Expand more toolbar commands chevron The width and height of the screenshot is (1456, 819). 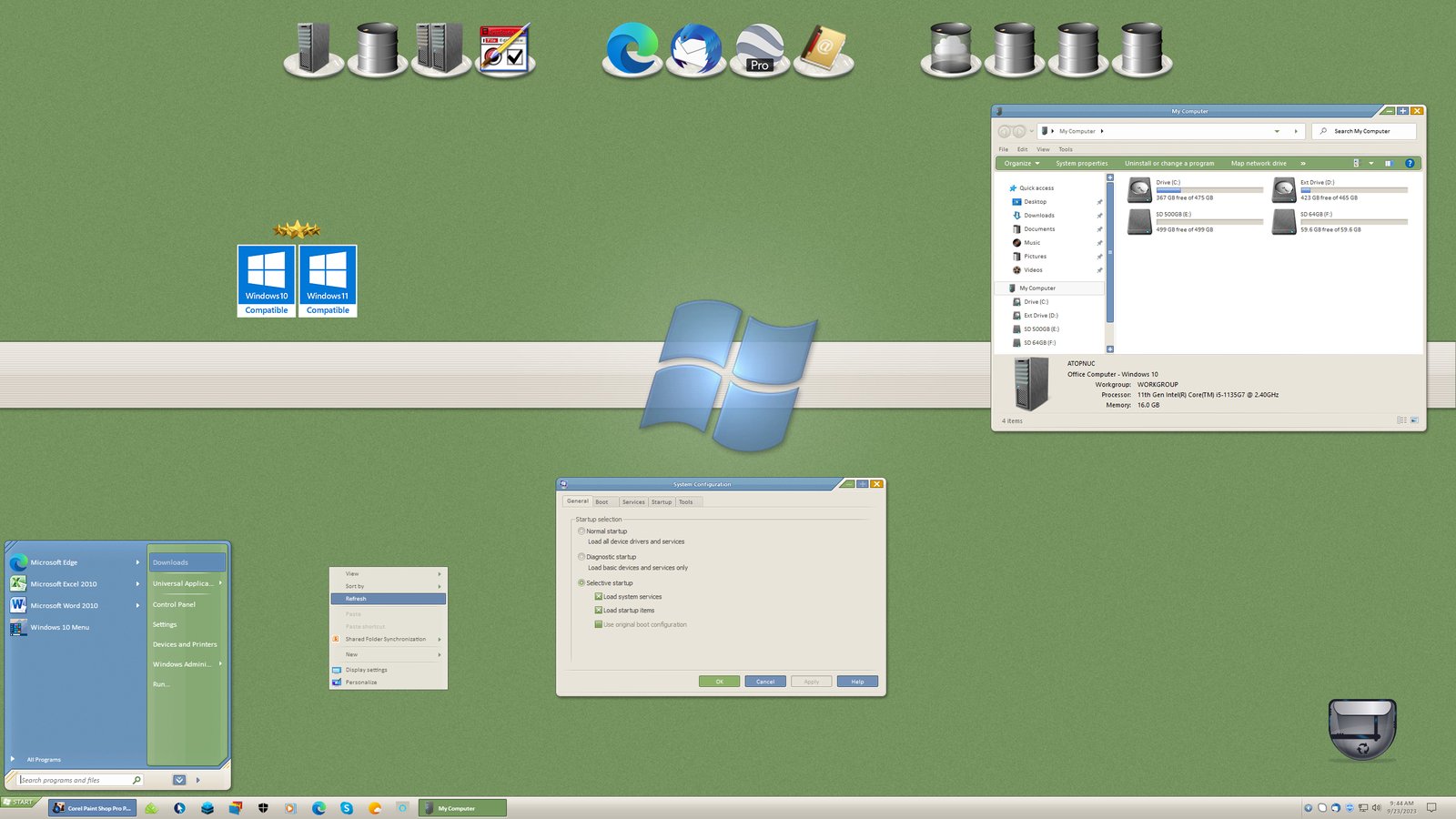pos(1303,164)
